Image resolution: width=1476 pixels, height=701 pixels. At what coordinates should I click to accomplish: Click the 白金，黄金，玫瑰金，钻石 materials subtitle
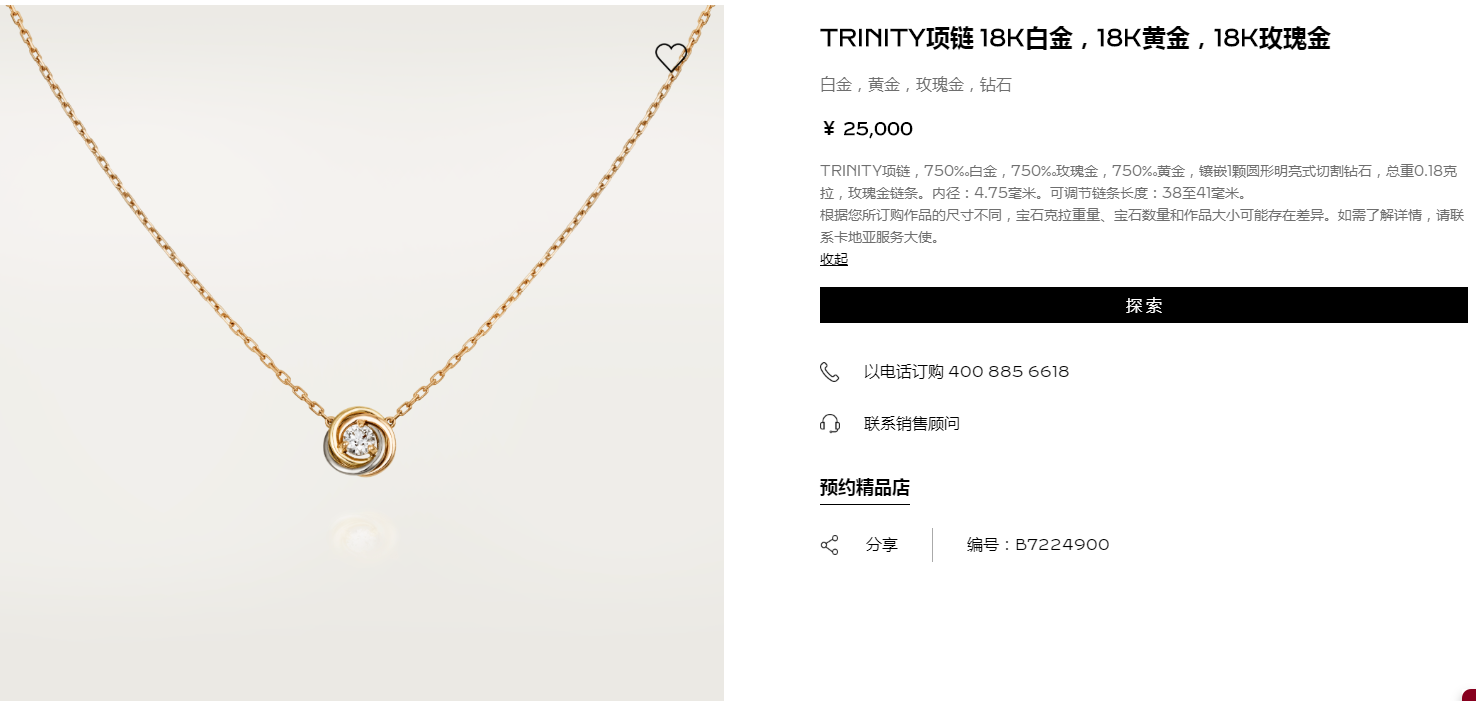pyautogui.click(x=916, y=85)
